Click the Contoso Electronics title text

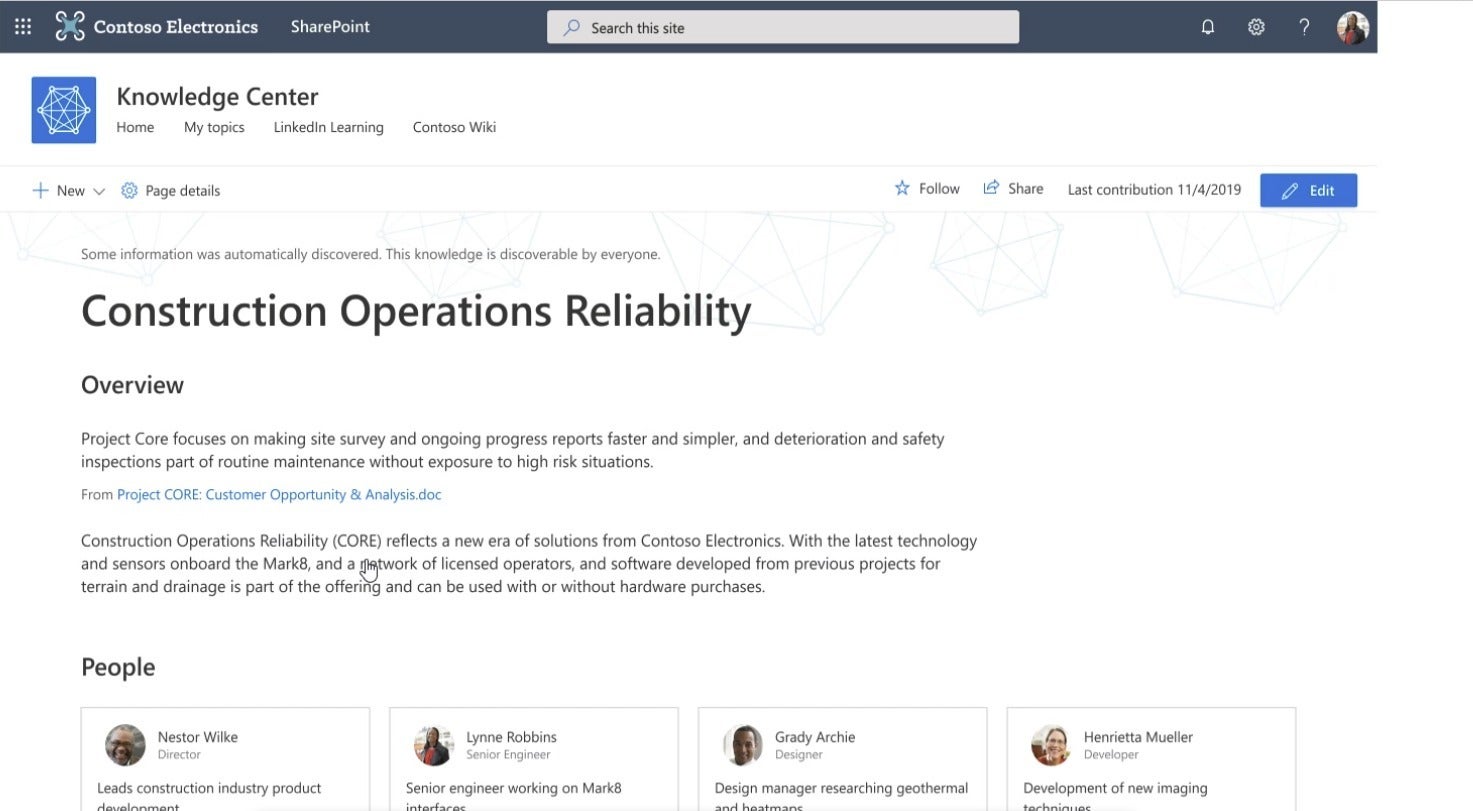click(x=176, y=27)
